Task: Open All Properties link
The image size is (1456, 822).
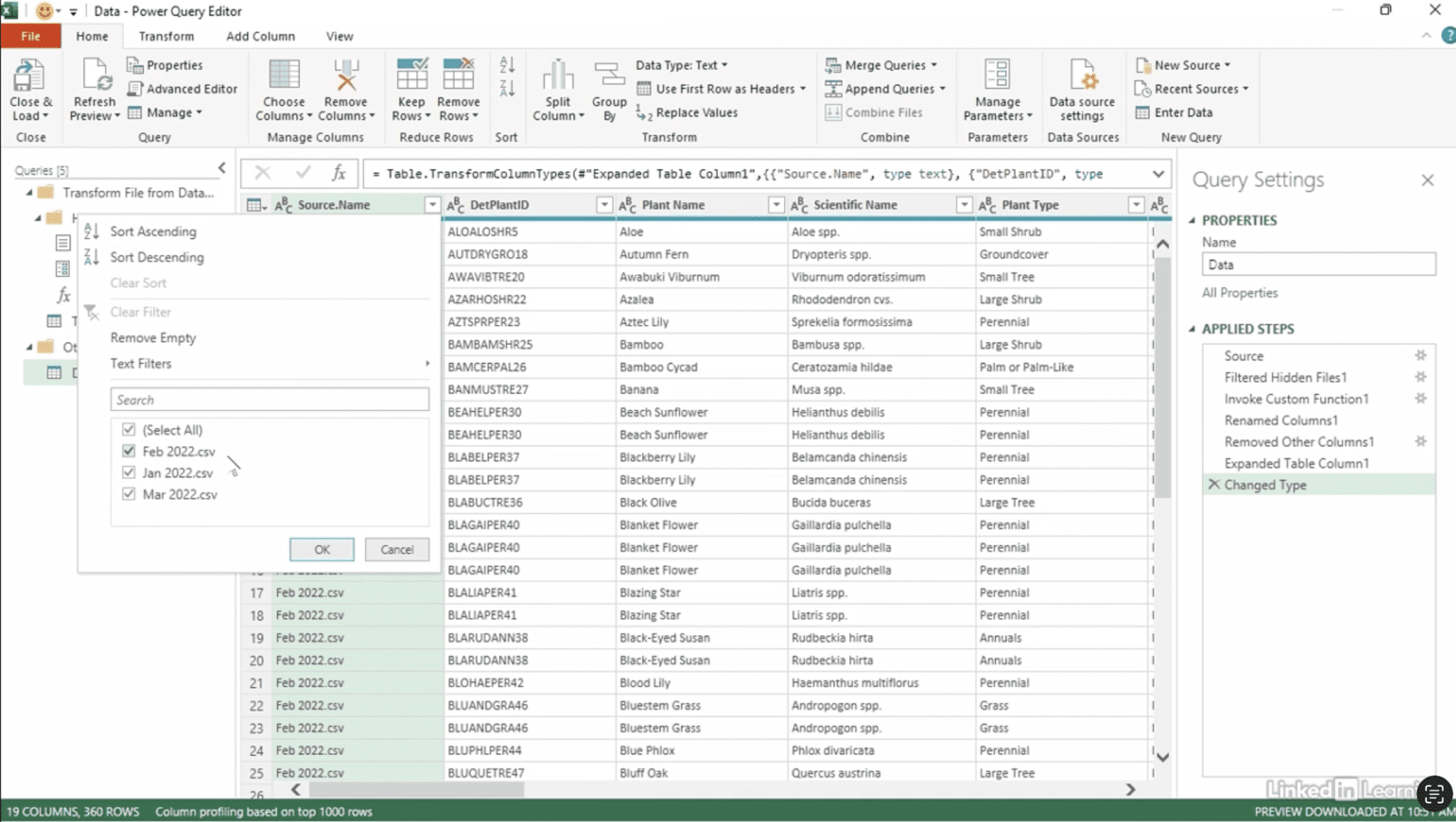Action: pos(1239,293)
